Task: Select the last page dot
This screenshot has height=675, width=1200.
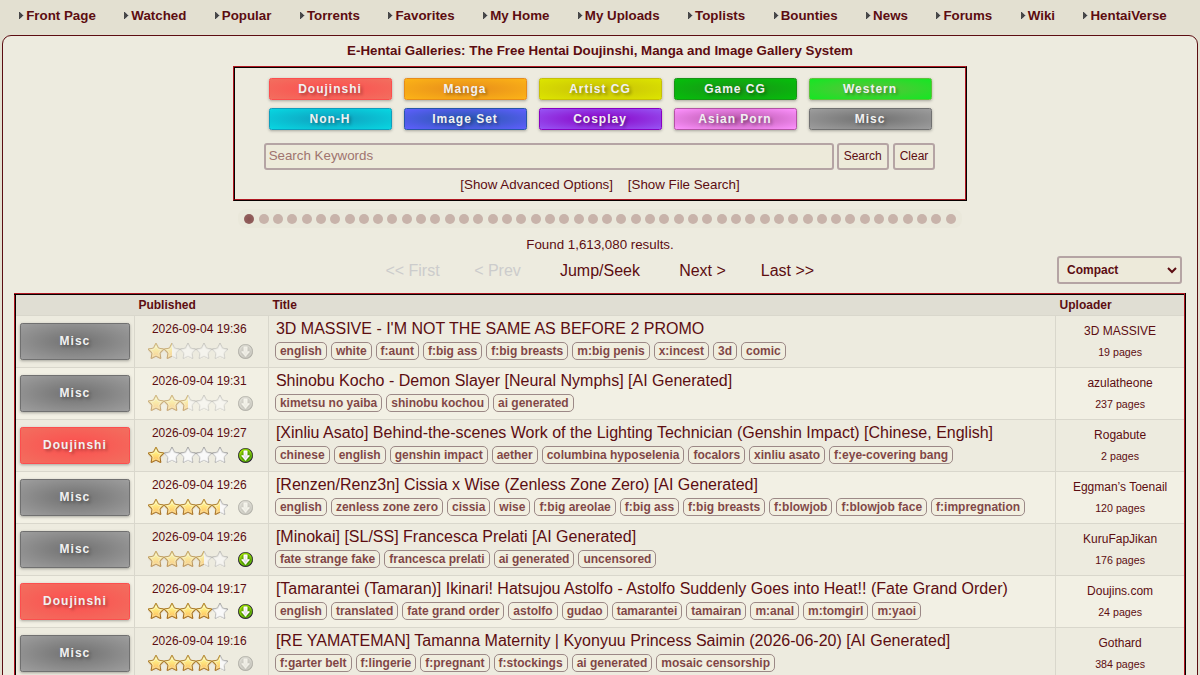Action: click(x=951, y=219)
